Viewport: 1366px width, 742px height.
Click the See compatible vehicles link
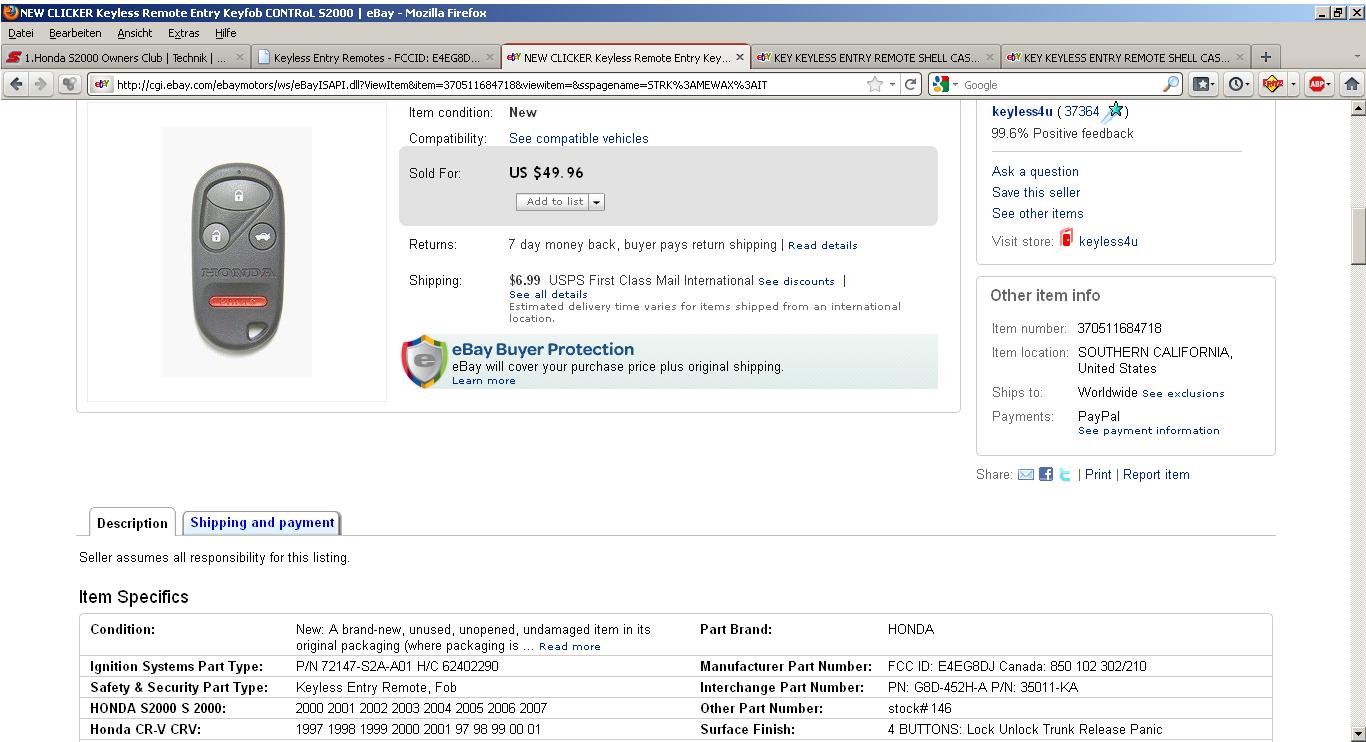pos(578,139)
